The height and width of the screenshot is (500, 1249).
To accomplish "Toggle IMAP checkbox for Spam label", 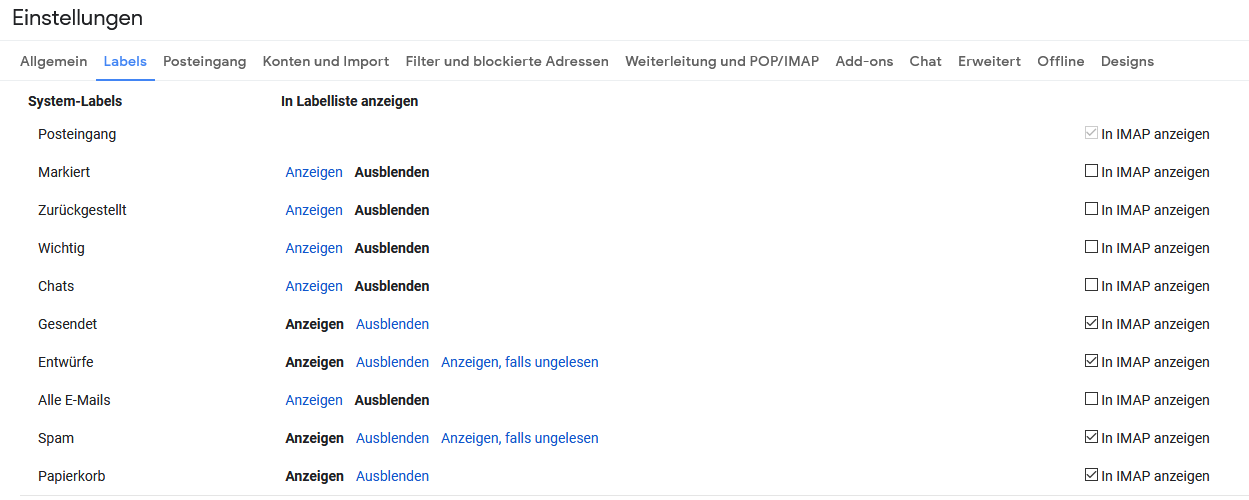I will (1091, 437).
